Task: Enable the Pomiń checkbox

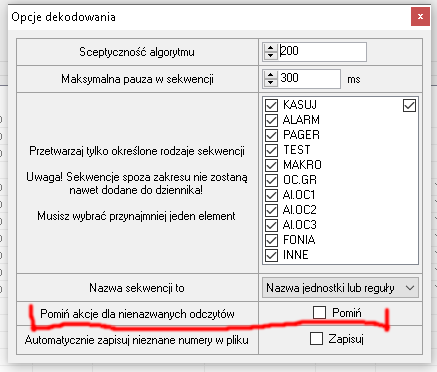Action: tap(319, 313)
